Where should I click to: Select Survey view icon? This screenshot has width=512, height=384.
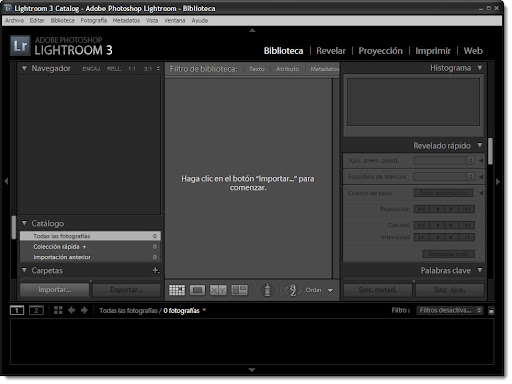239,290
